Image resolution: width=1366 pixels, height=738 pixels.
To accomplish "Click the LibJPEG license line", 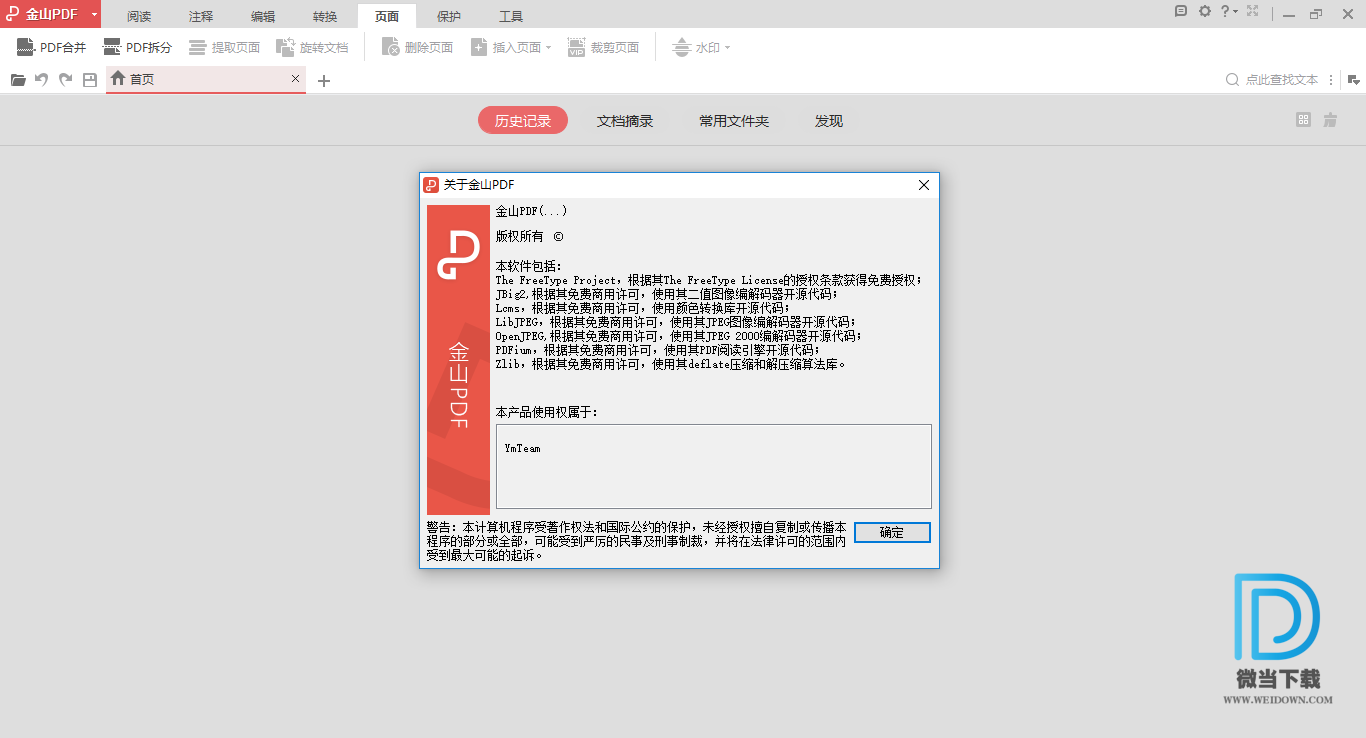I will tap(676, 323).
